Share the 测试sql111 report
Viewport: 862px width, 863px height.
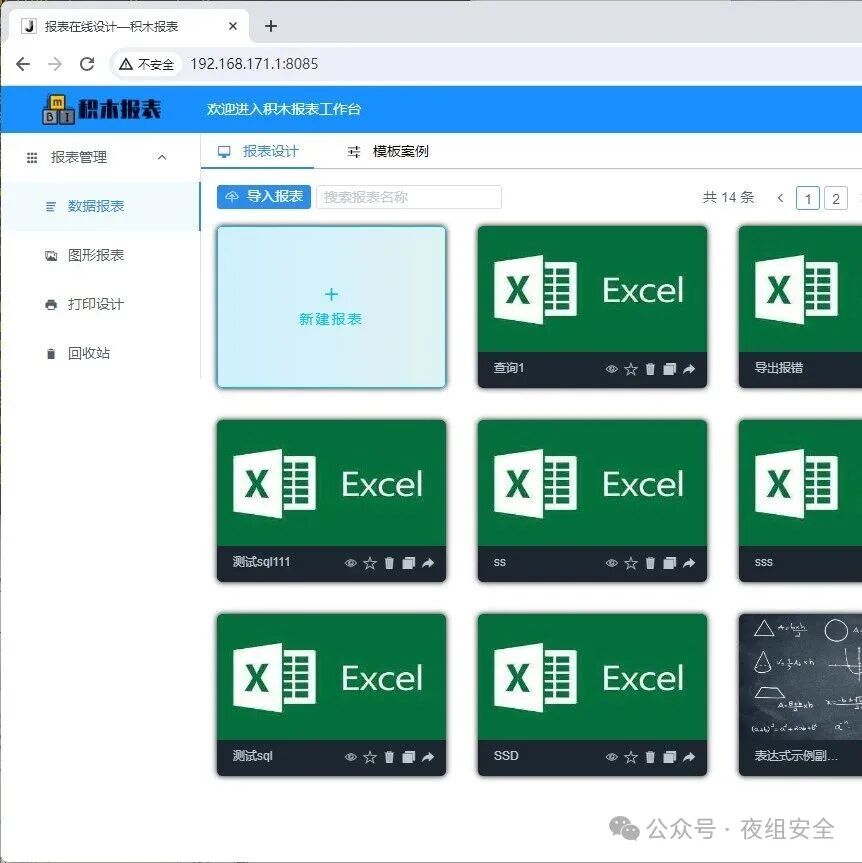[x=428, y=562]
